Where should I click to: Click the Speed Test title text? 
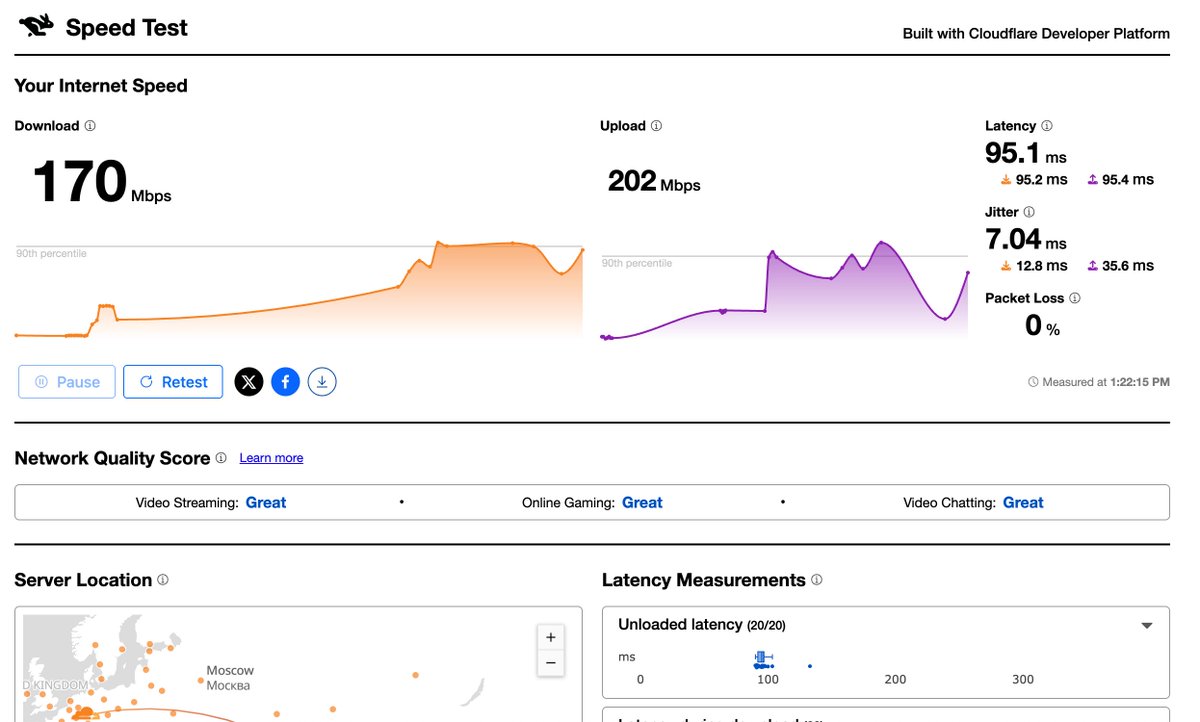coord(127,28)
